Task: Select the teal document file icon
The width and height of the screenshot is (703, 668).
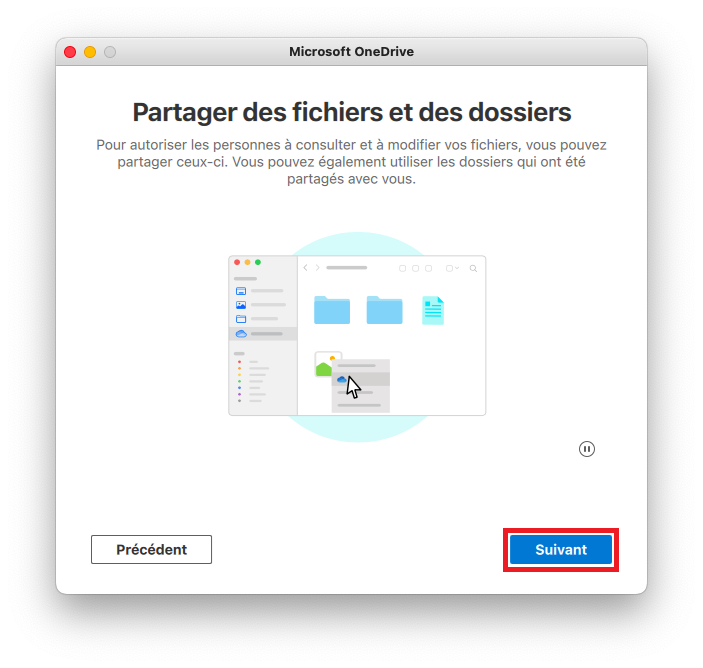Action: tap(433, 310)
